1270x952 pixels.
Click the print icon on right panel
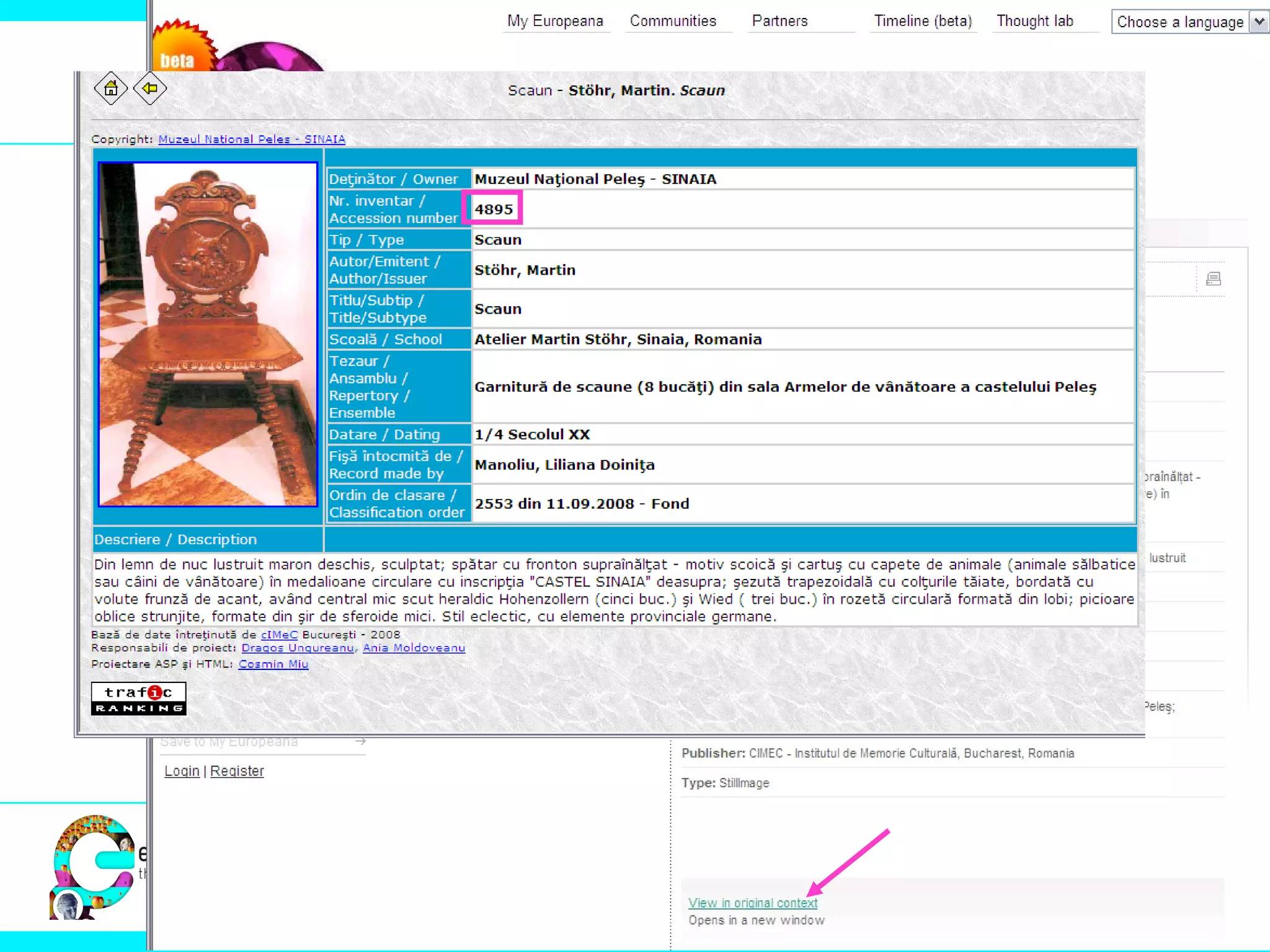(x=1213, y=279)
